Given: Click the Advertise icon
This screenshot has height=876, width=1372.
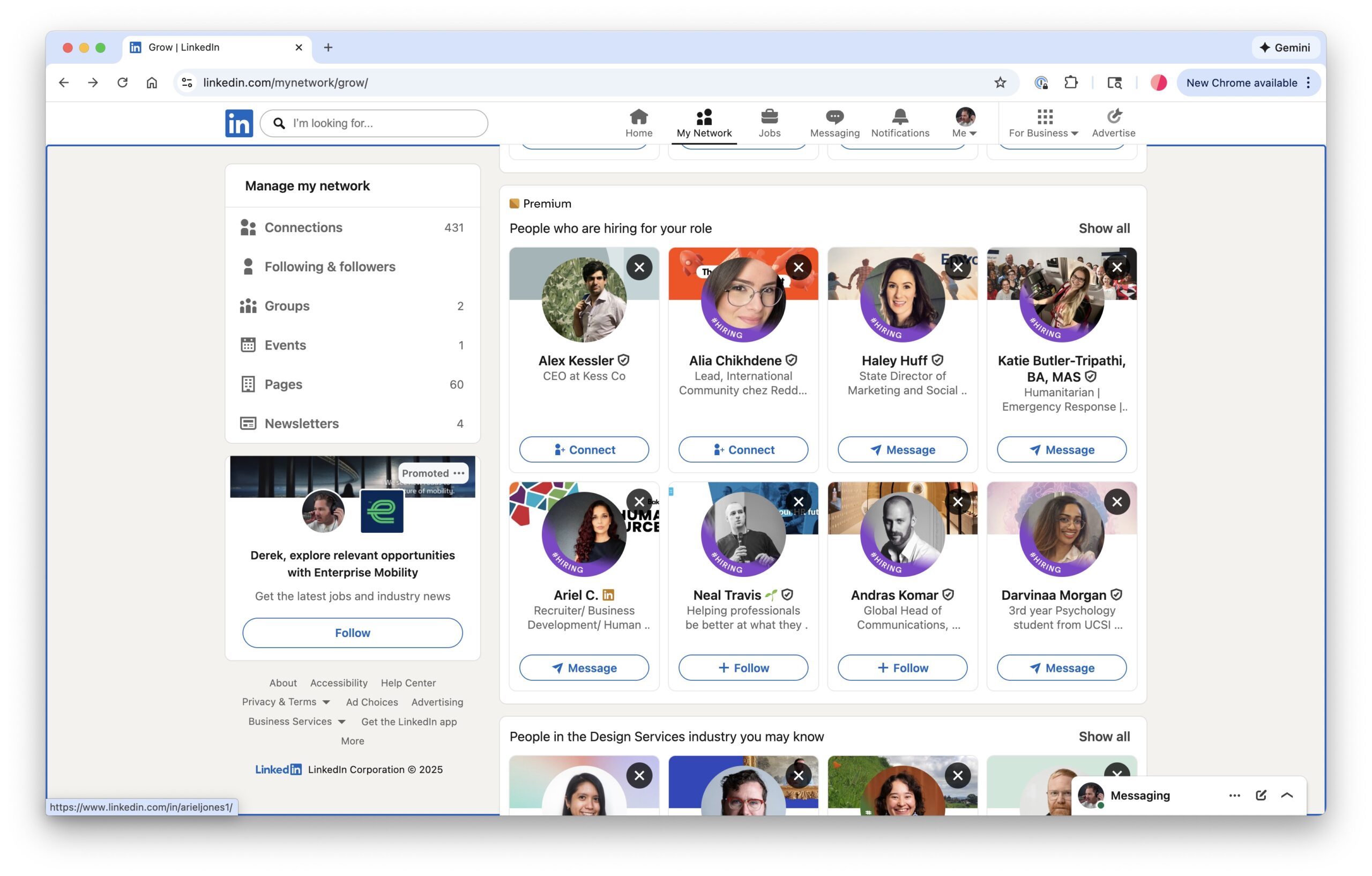Looking at the screenshot, I should pyautogui.click(x=1113, y=117).
